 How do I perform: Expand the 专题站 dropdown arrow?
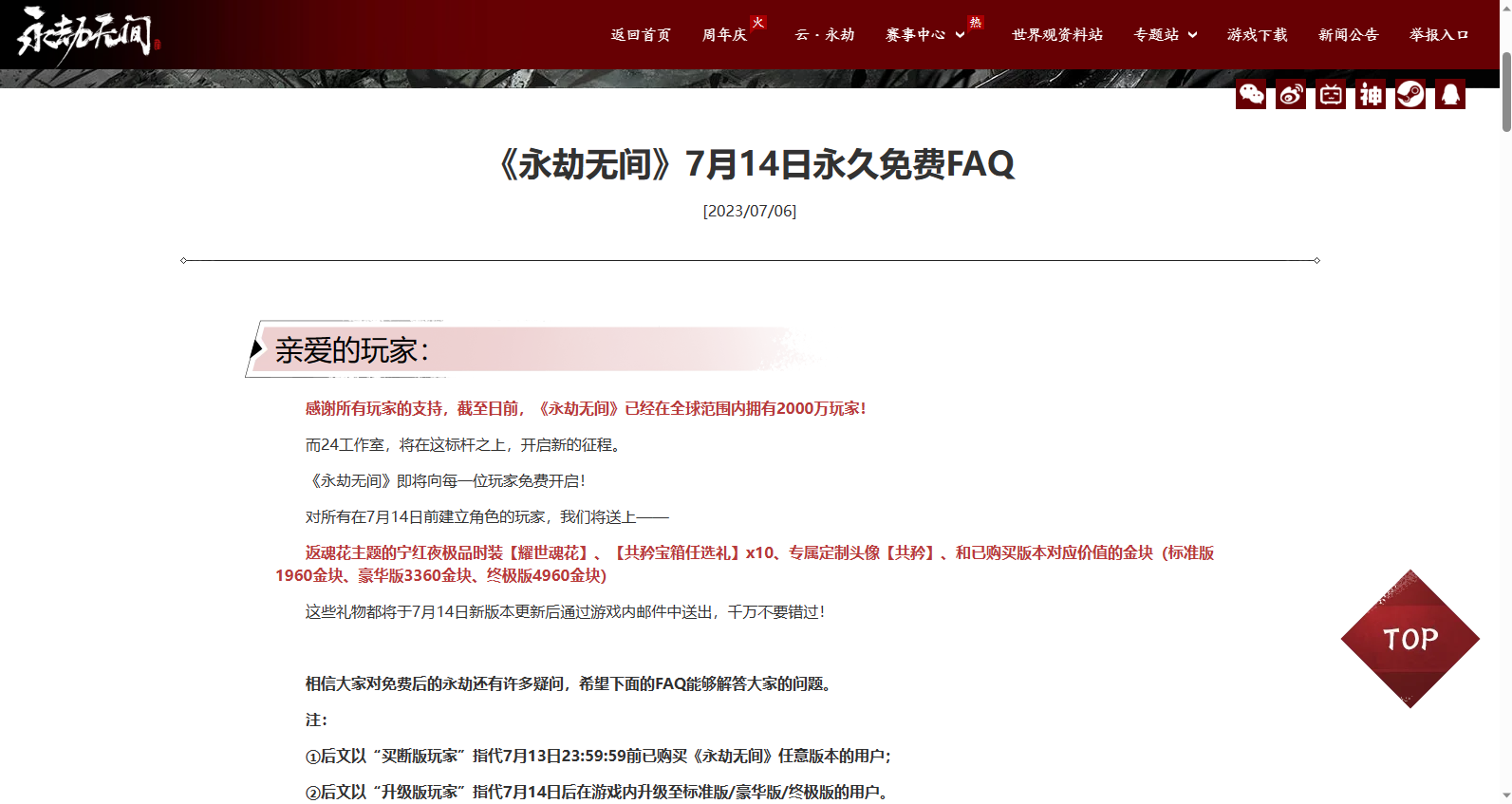tap(1192, 35)
